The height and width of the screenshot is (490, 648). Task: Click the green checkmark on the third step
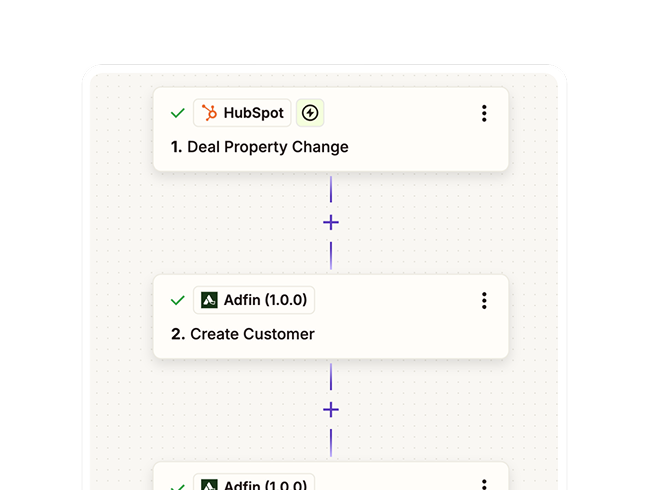tap(178, 486)
